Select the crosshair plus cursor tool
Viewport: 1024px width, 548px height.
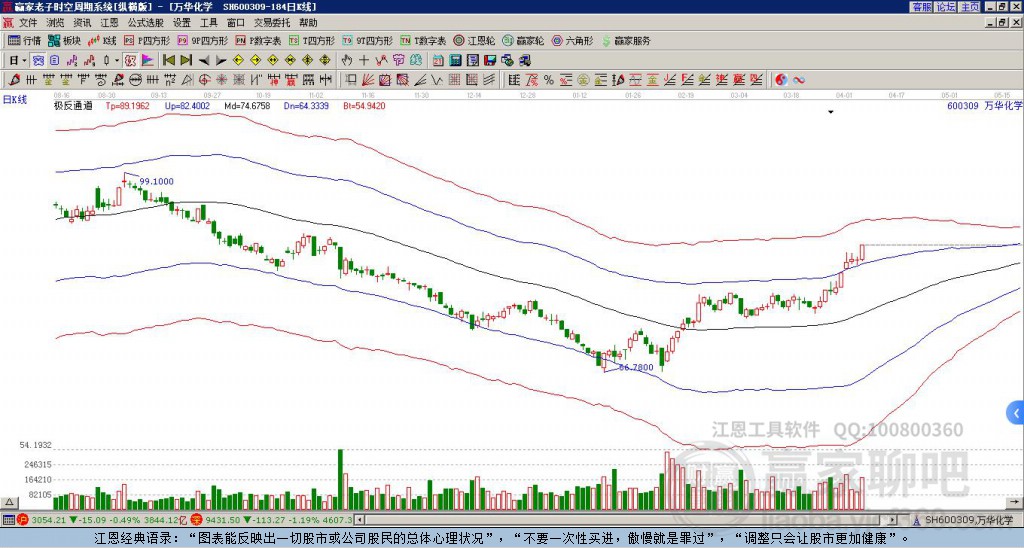364,61
